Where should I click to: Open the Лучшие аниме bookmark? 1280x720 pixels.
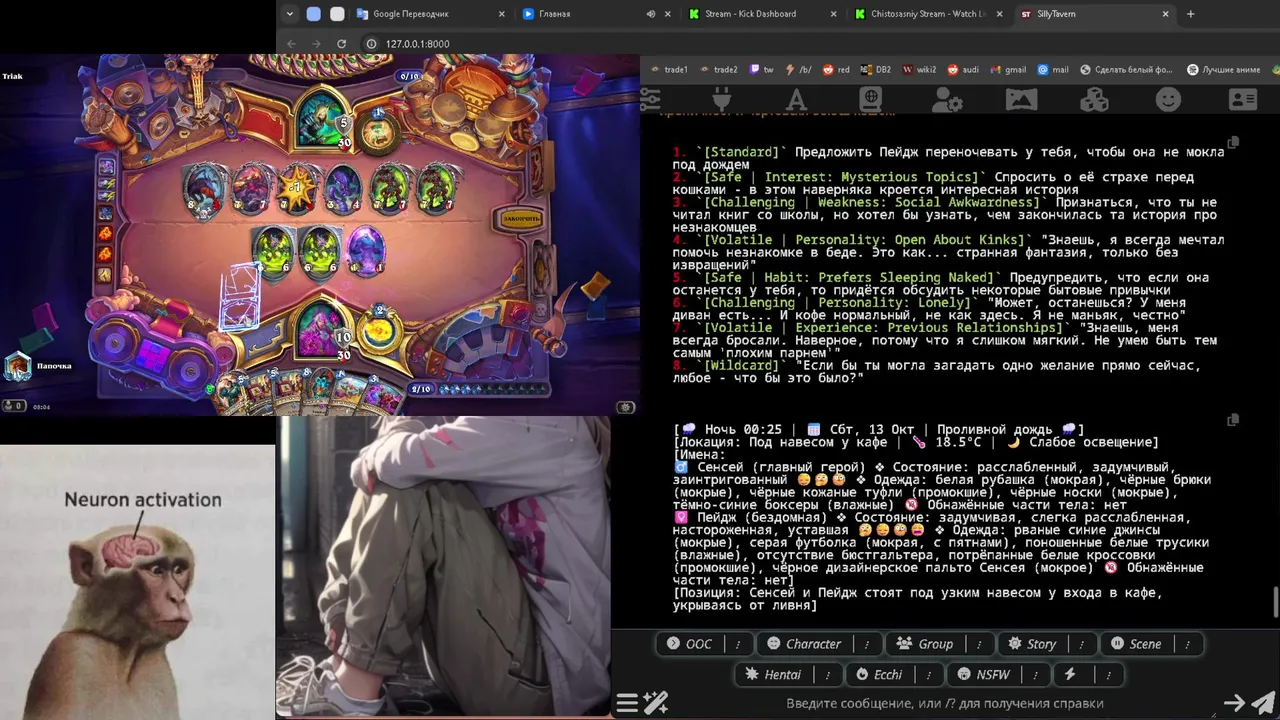pos(1223,70)
